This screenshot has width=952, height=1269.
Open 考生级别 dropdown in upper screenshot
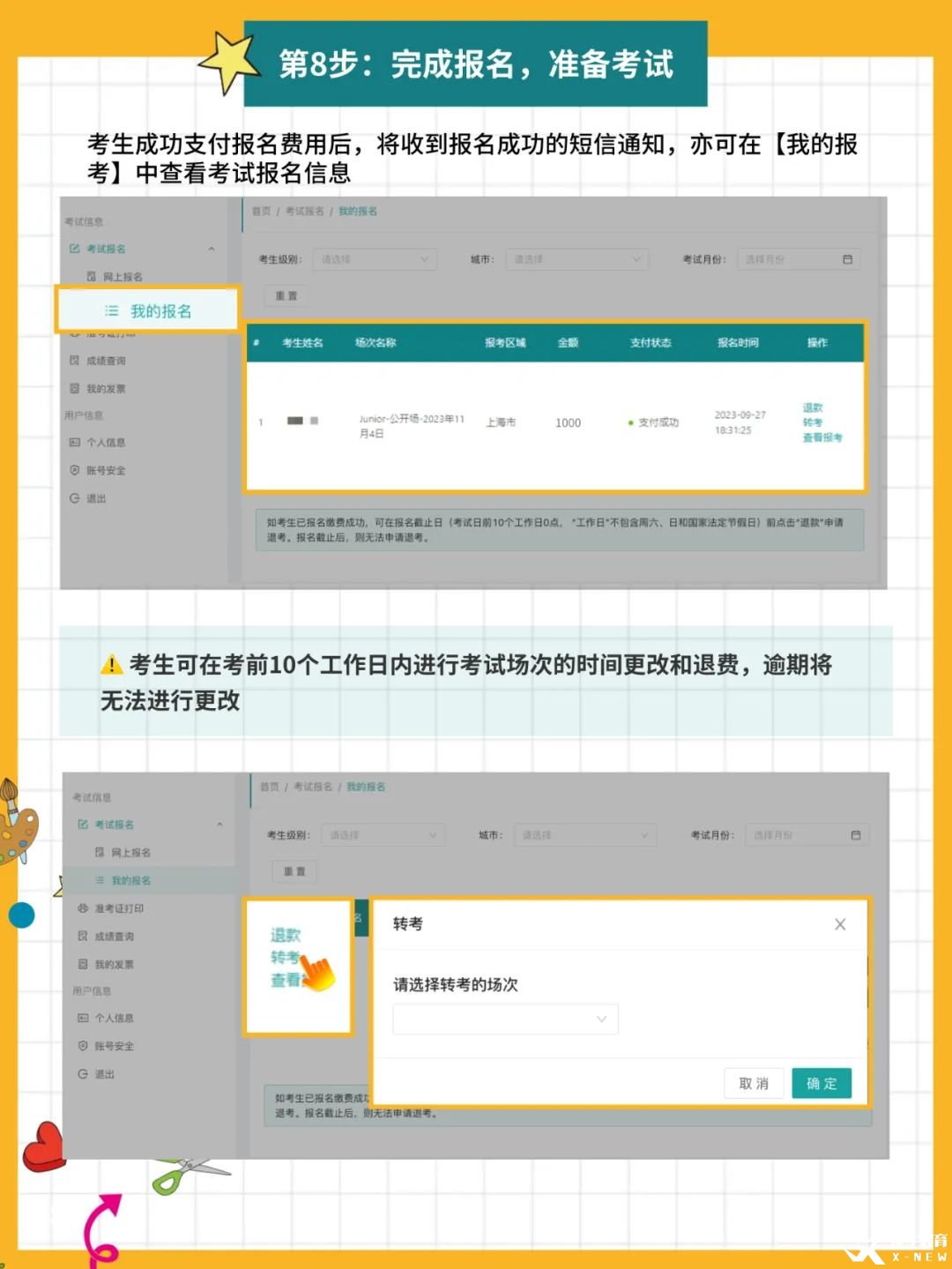(x=375, y=259)
